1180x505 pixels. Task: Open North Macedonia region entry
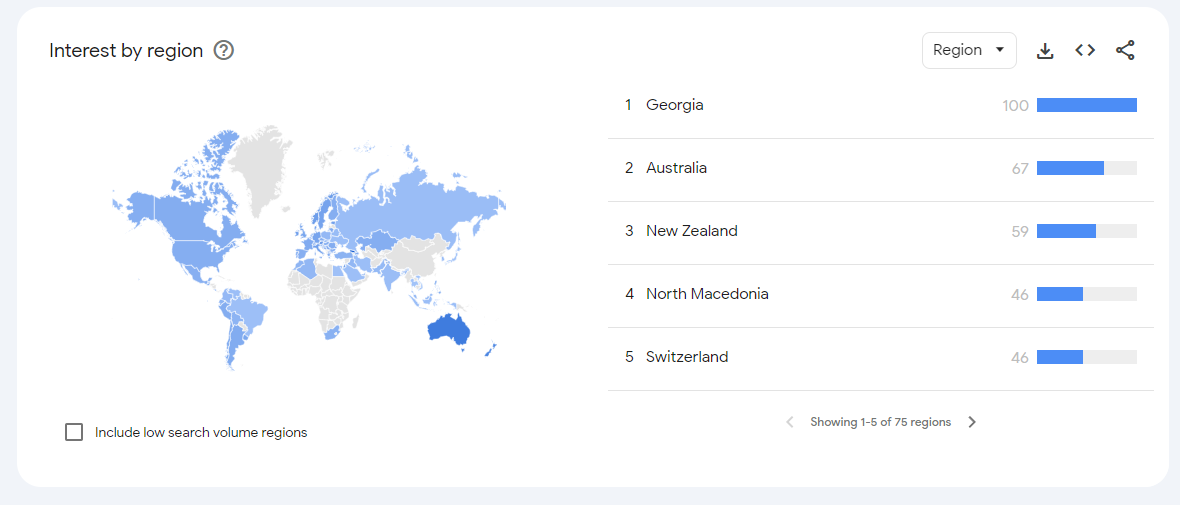(707, 294)
